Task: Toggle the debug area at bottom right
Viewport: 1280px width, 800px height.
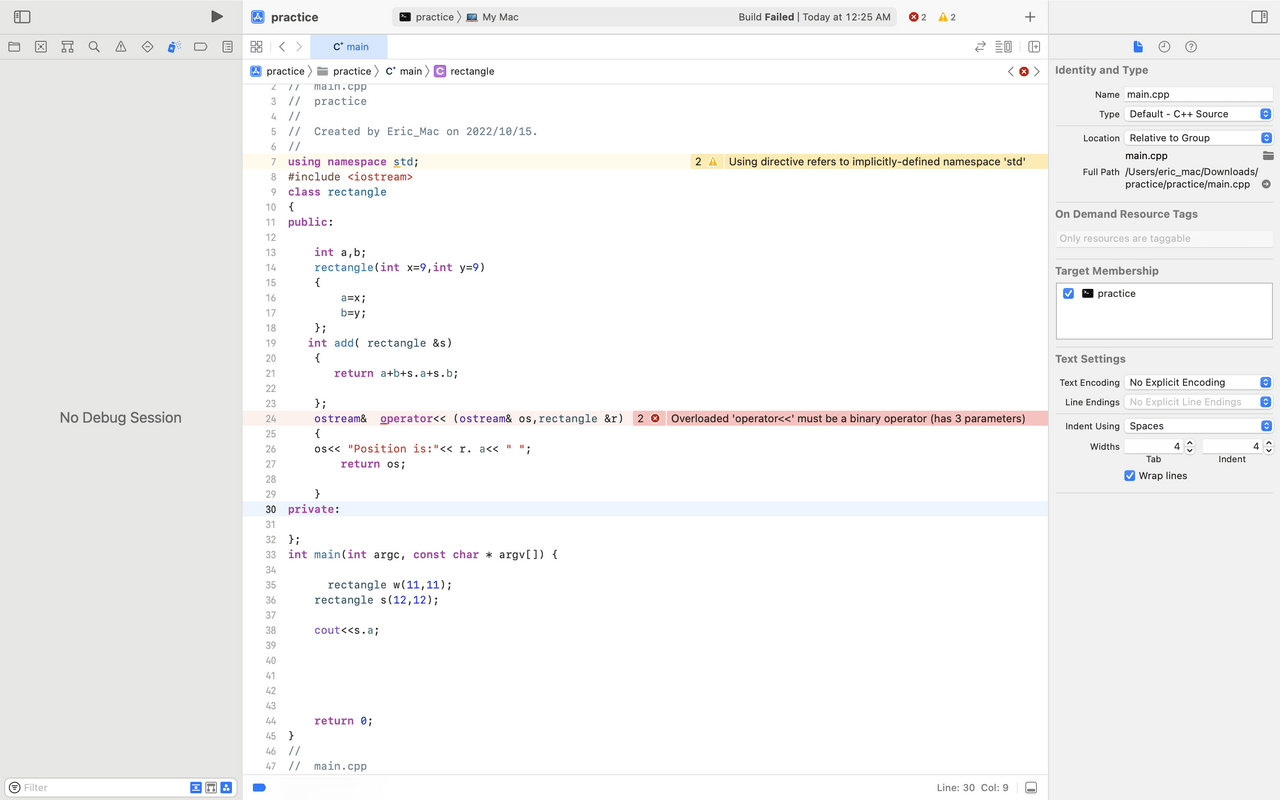Action: 1031,788
